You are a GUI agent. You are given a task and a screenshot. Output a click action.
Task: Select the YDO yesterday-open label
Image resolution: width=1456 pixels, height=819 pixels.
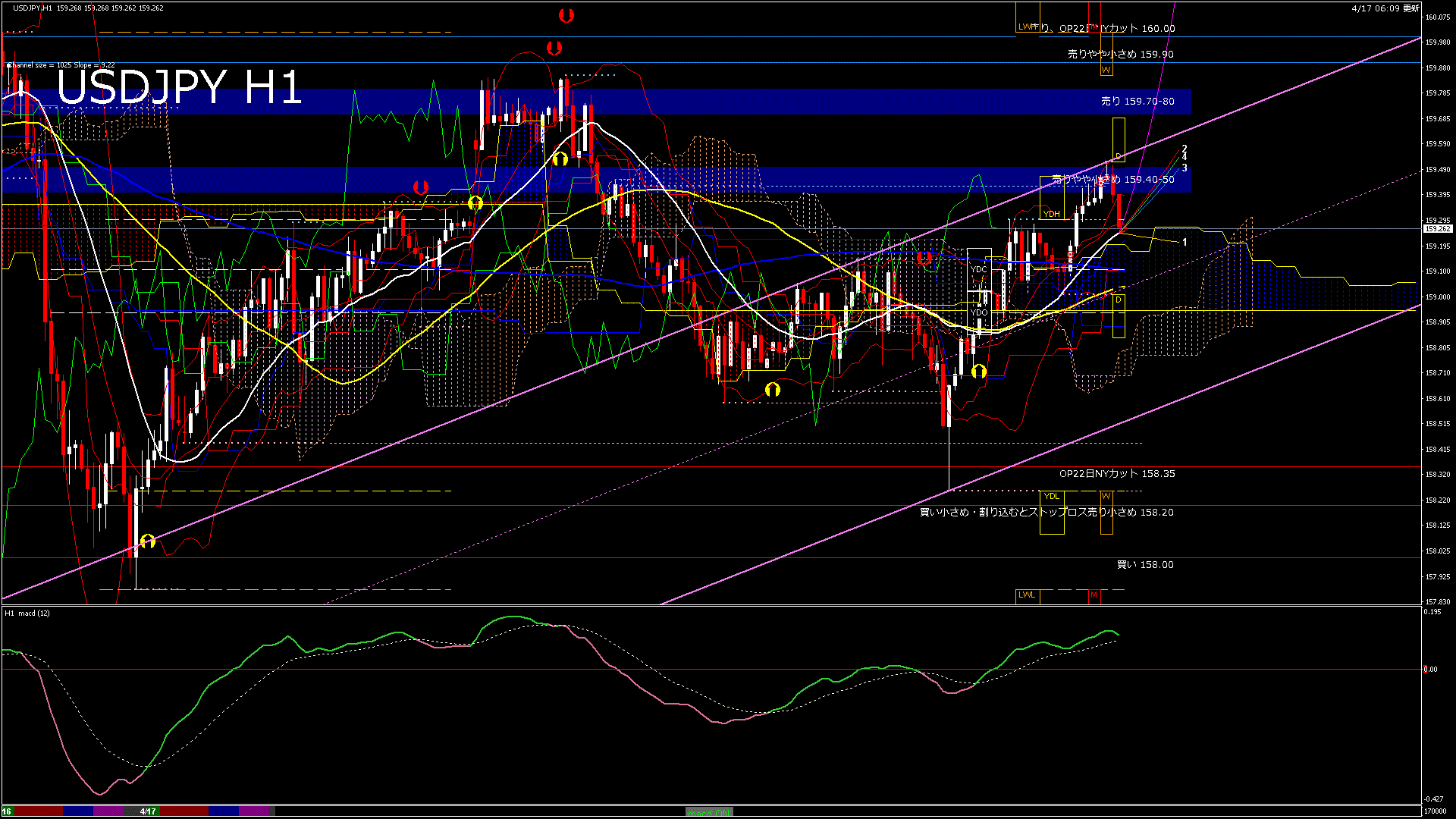(x=978, y=312)
